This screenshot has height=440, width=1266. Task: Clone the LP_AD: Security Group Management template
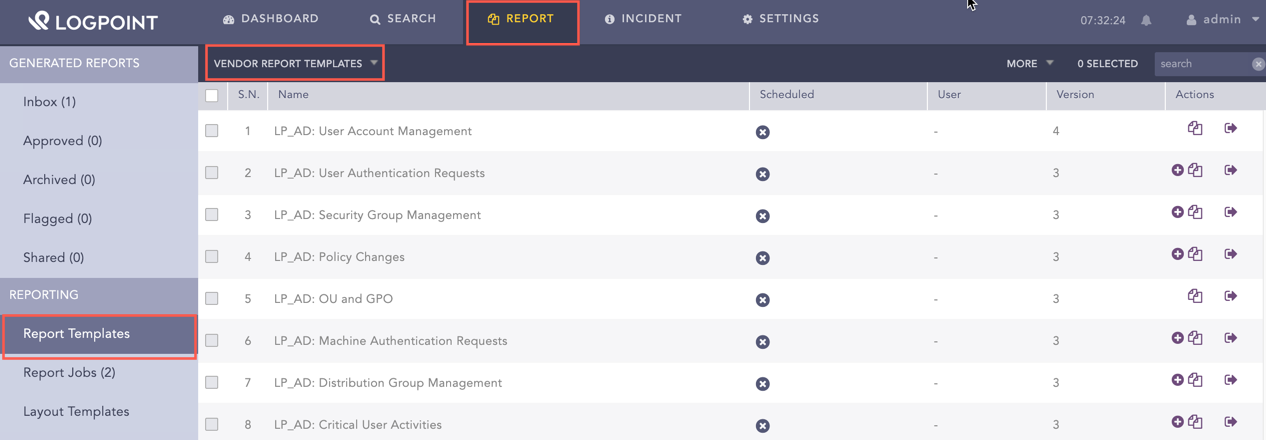1195,212
